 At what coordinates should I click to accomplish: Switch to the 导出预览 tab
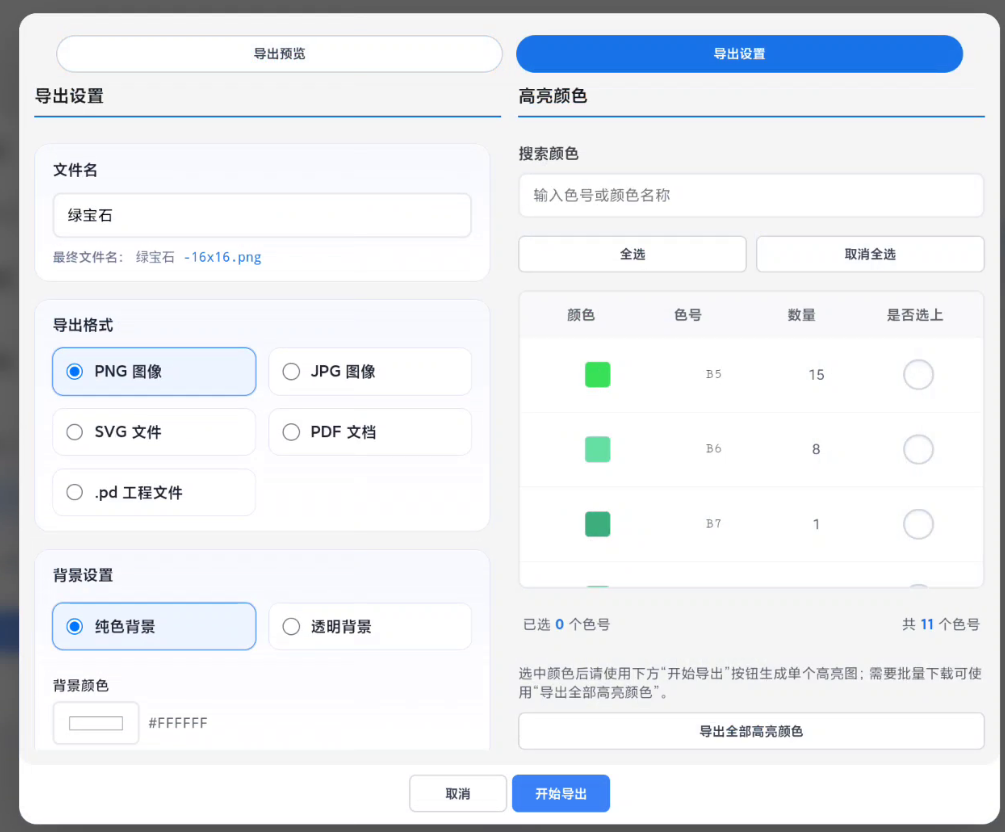[x=278, y=54]
